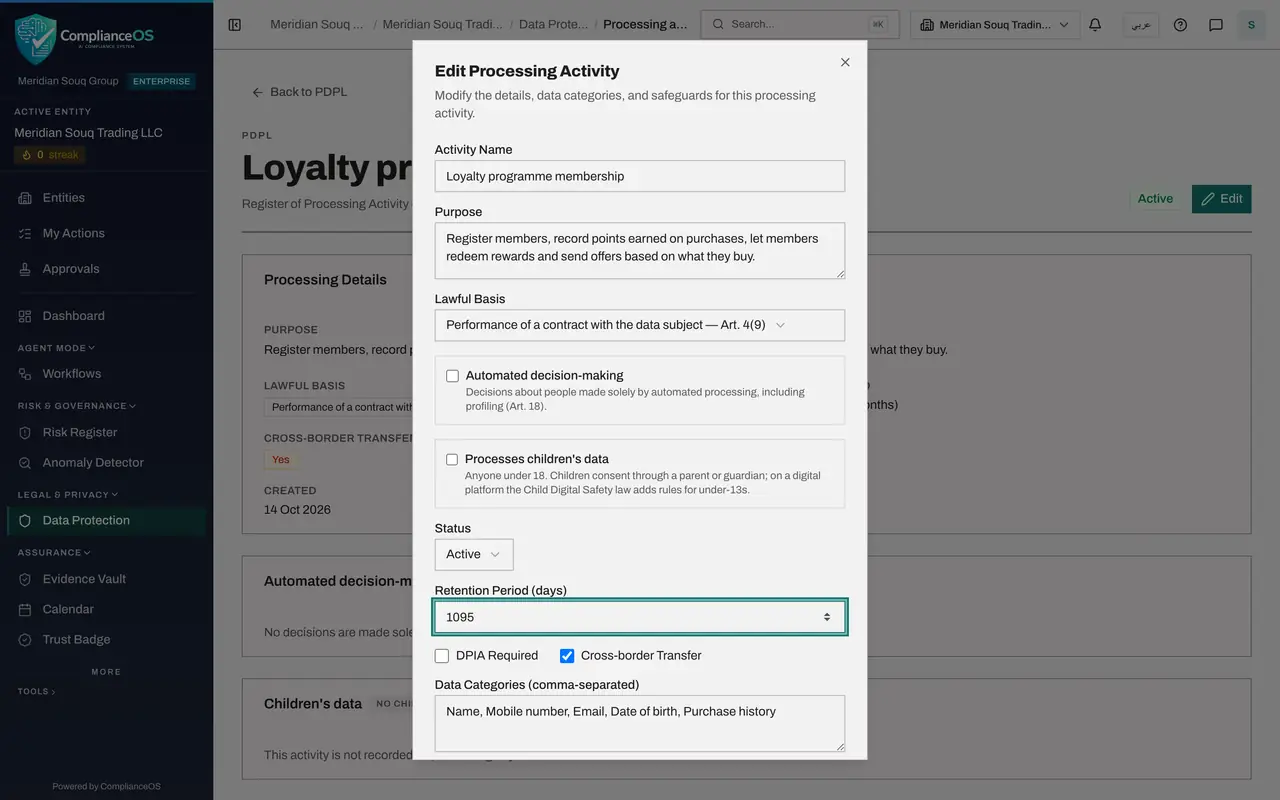Viewport: 1280px width, 800px height.
Task: Open the Meridian Souq Trading entity selector
Action: (x=995, y=25)
